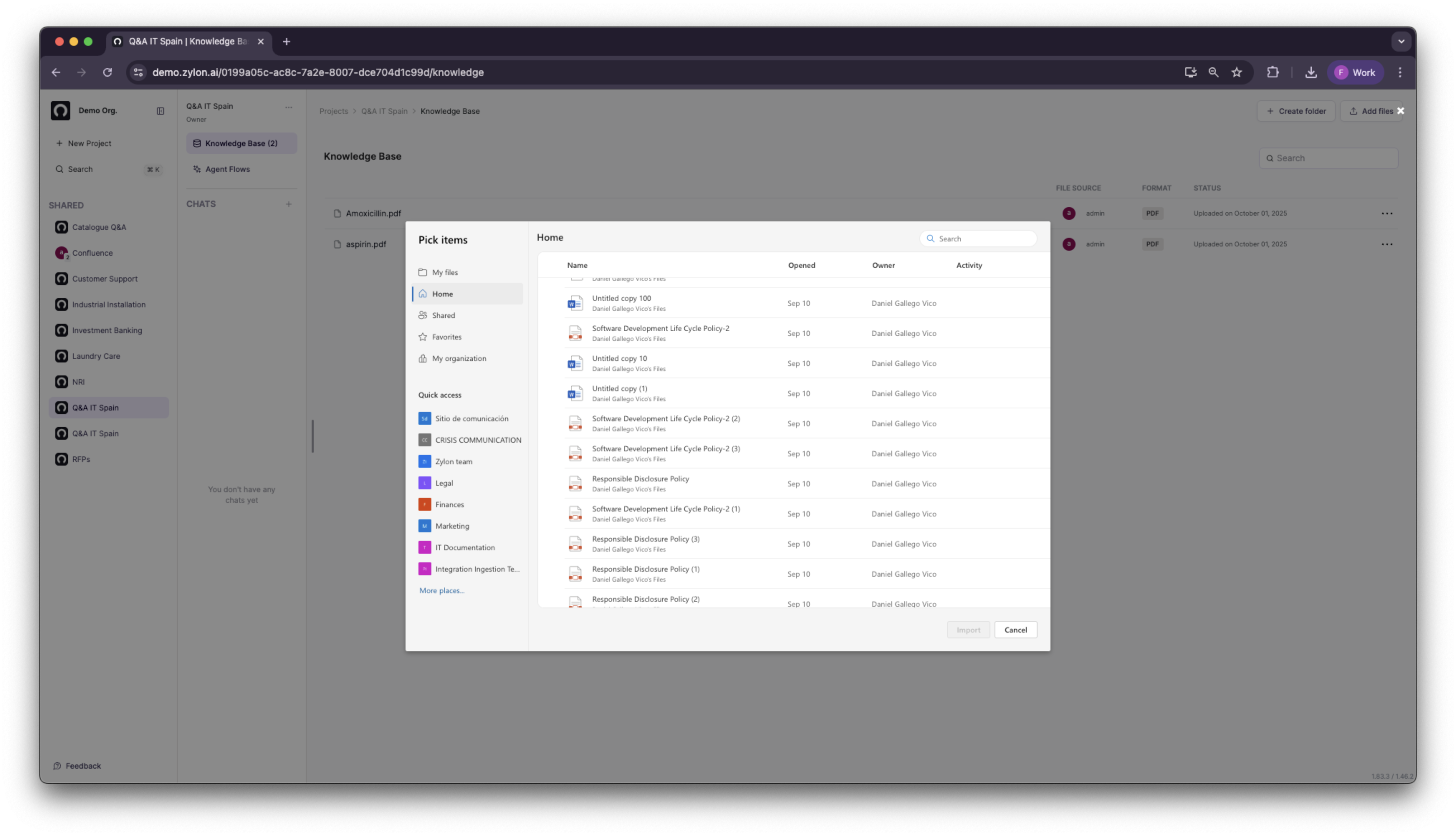
Task: Click the Name column header
Action: 577,265
